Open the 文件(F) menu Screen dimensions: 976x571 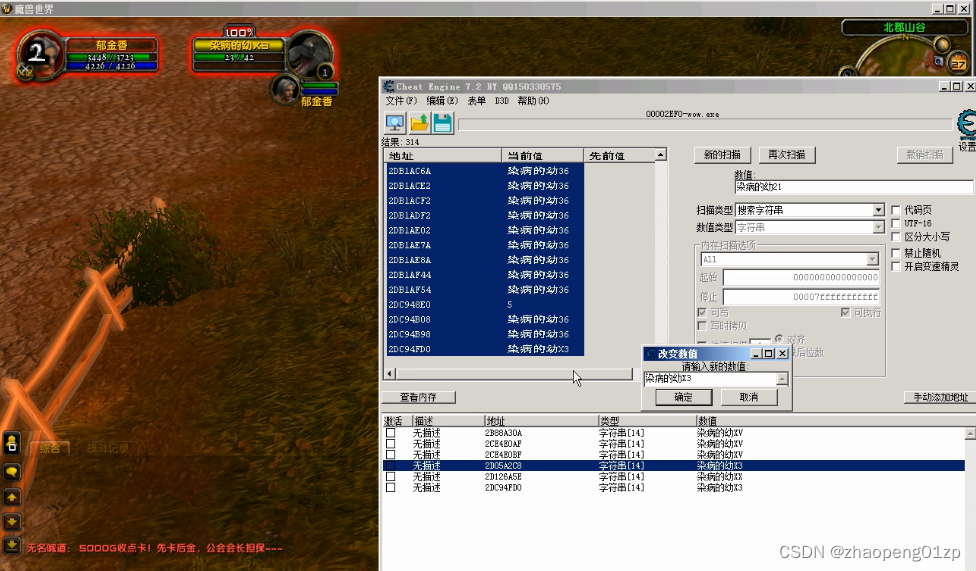click(x=401, y=101)
